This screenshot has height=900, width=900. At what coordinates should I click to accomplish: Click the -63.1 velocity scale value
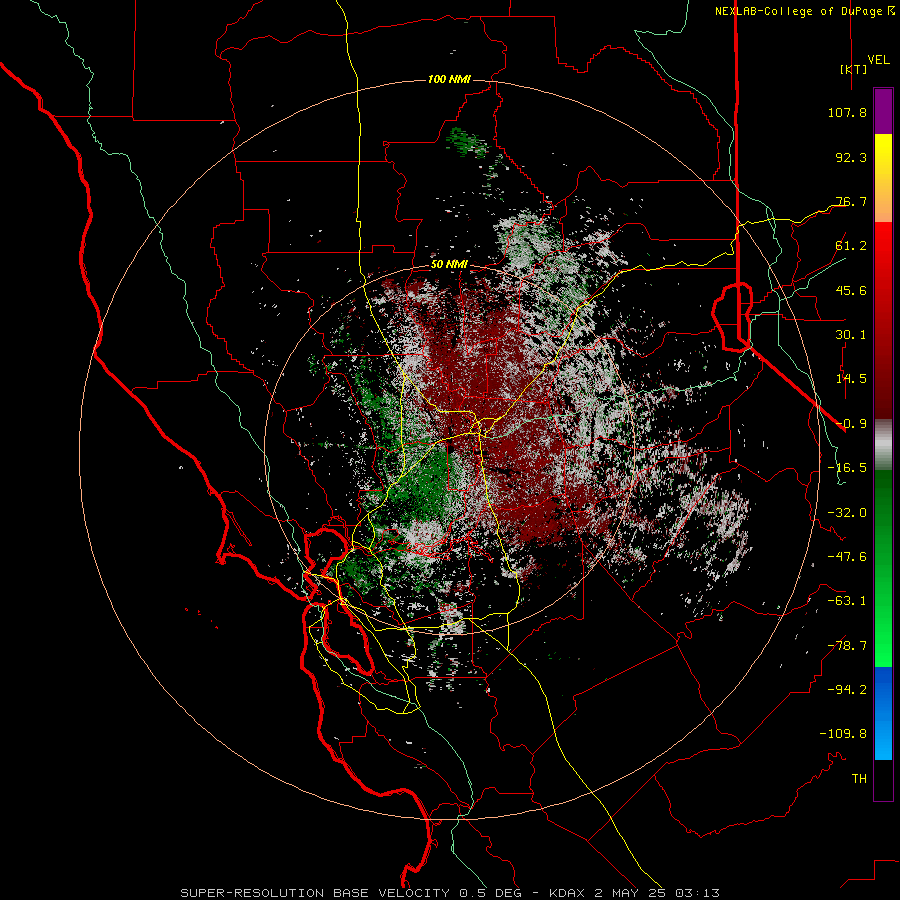pos(847,601)
